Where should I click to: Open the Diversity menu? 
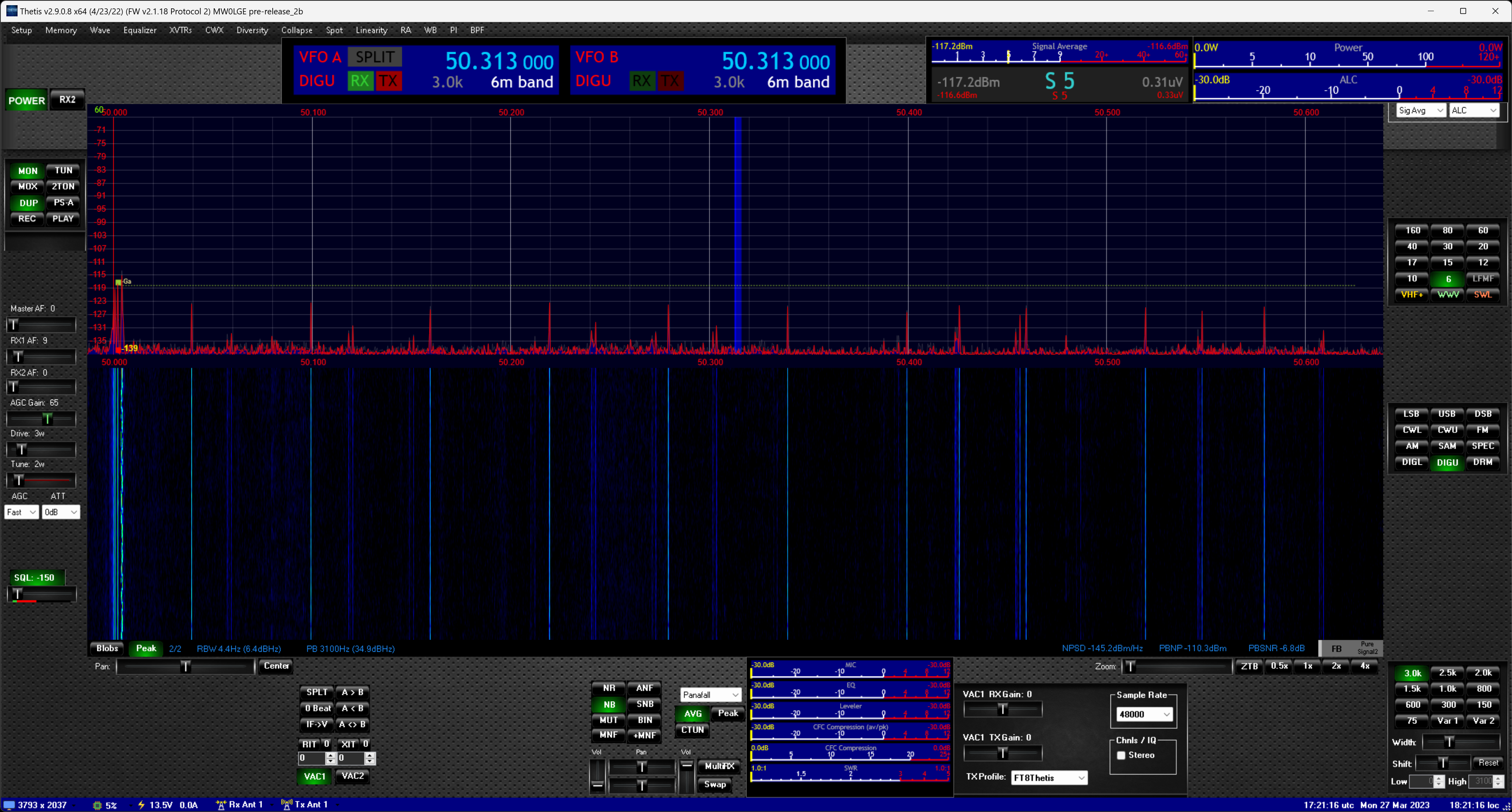pos(252,30)
